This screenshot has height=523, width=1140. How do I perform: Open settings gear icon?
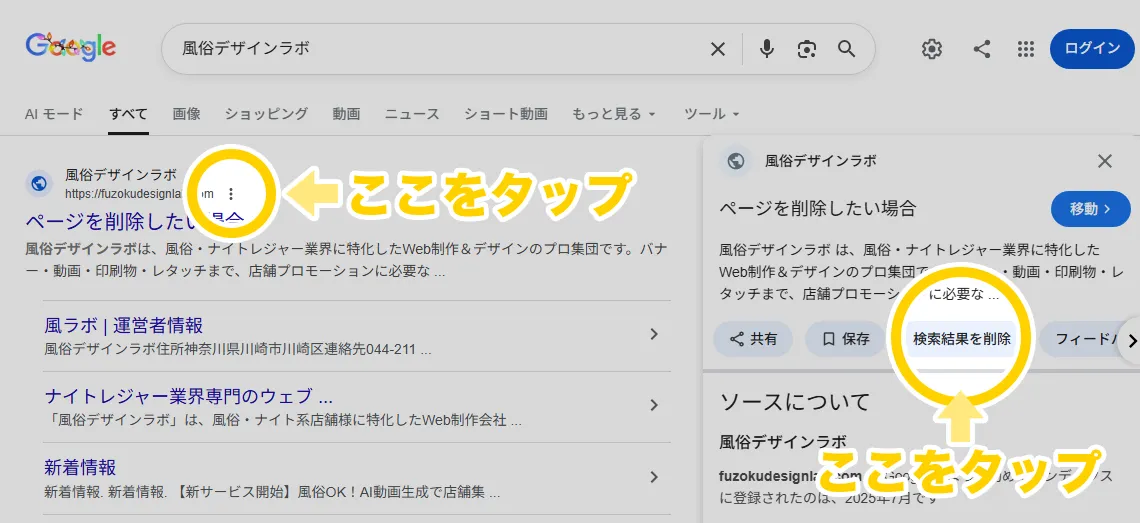[932, 49]
